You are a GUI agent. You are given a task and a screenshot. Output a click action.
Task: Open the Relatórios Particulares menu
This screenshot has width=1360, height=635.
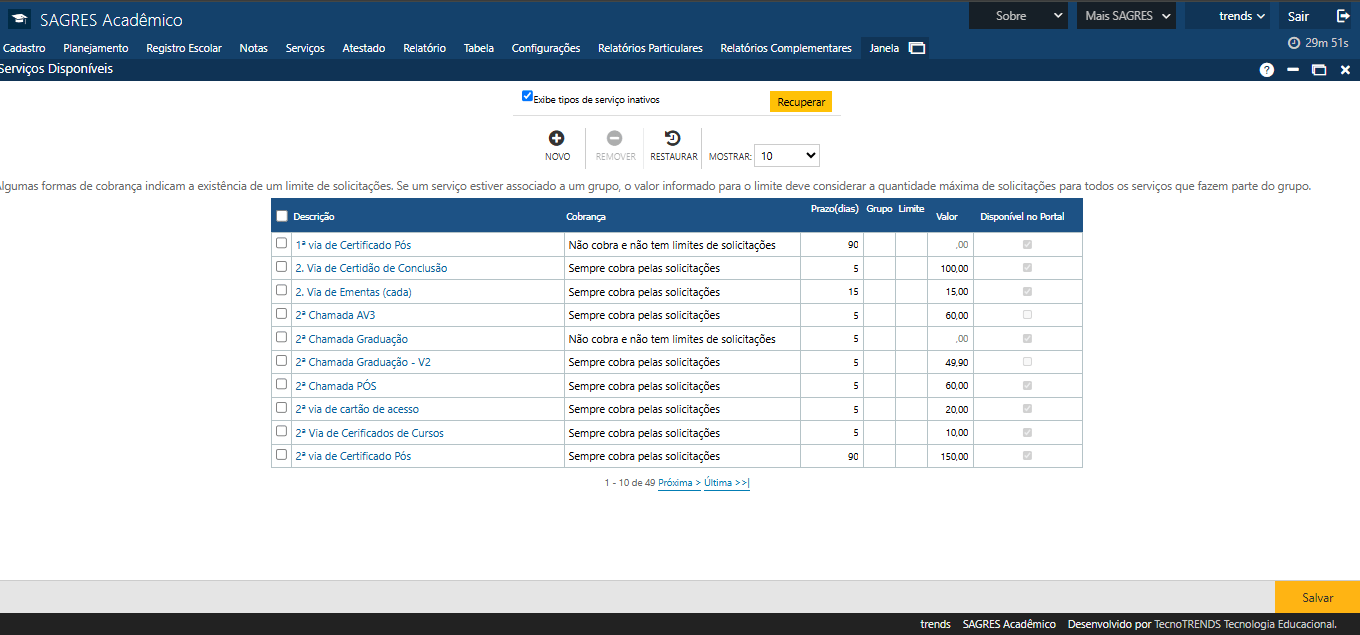tap(650, 48)
